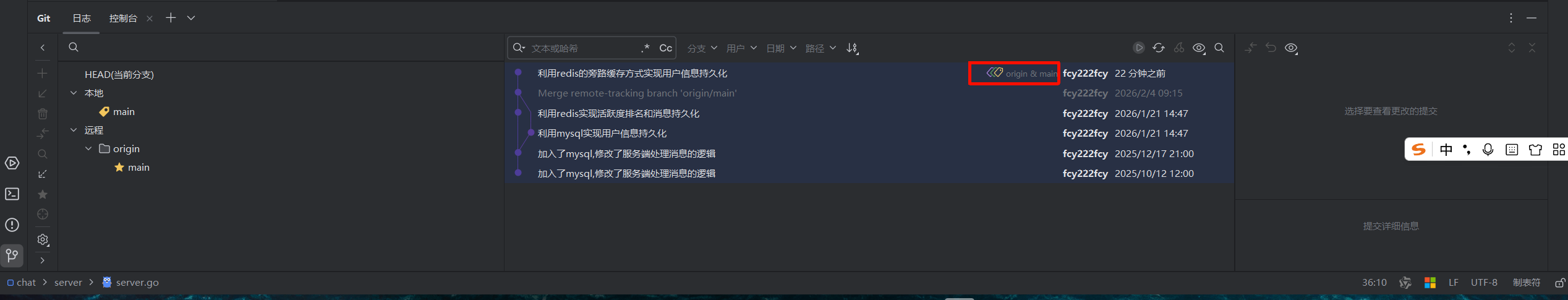The height and width of the screenshot is (300, 1568).
Task: Click the Sogou input method logo
Action: [1418, 150]
